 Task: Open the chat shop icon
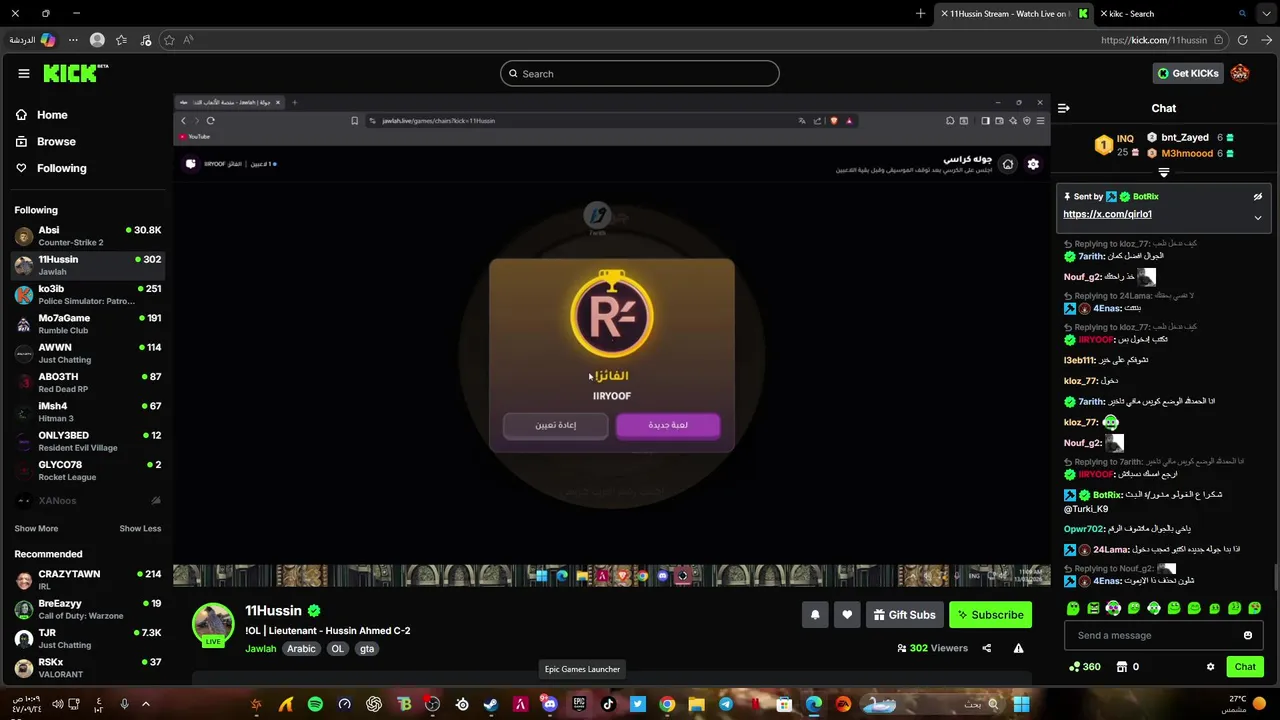pyautogui.click(x=1122, y=667)
